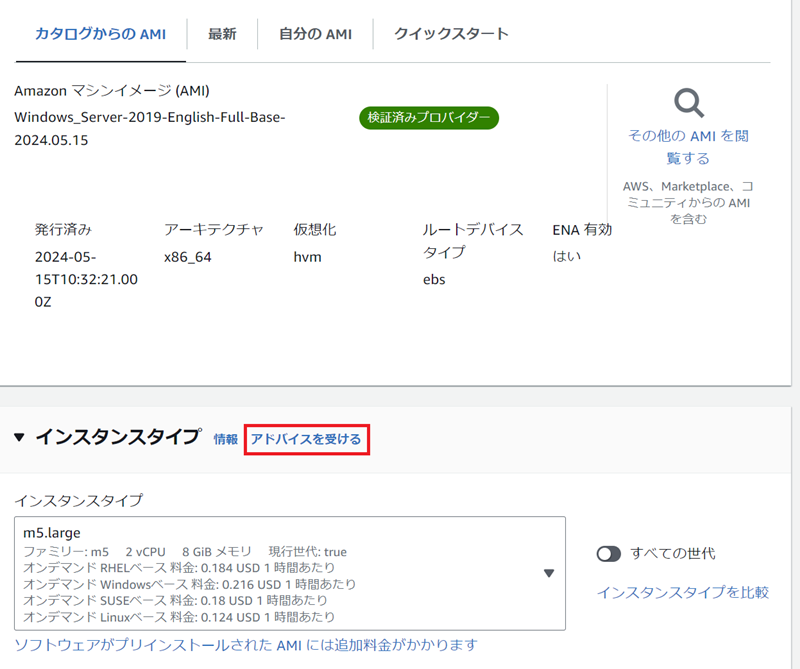Screen dimensions: 800x669
Task: Click the 仮想化 label
Action: pos(315,230)
